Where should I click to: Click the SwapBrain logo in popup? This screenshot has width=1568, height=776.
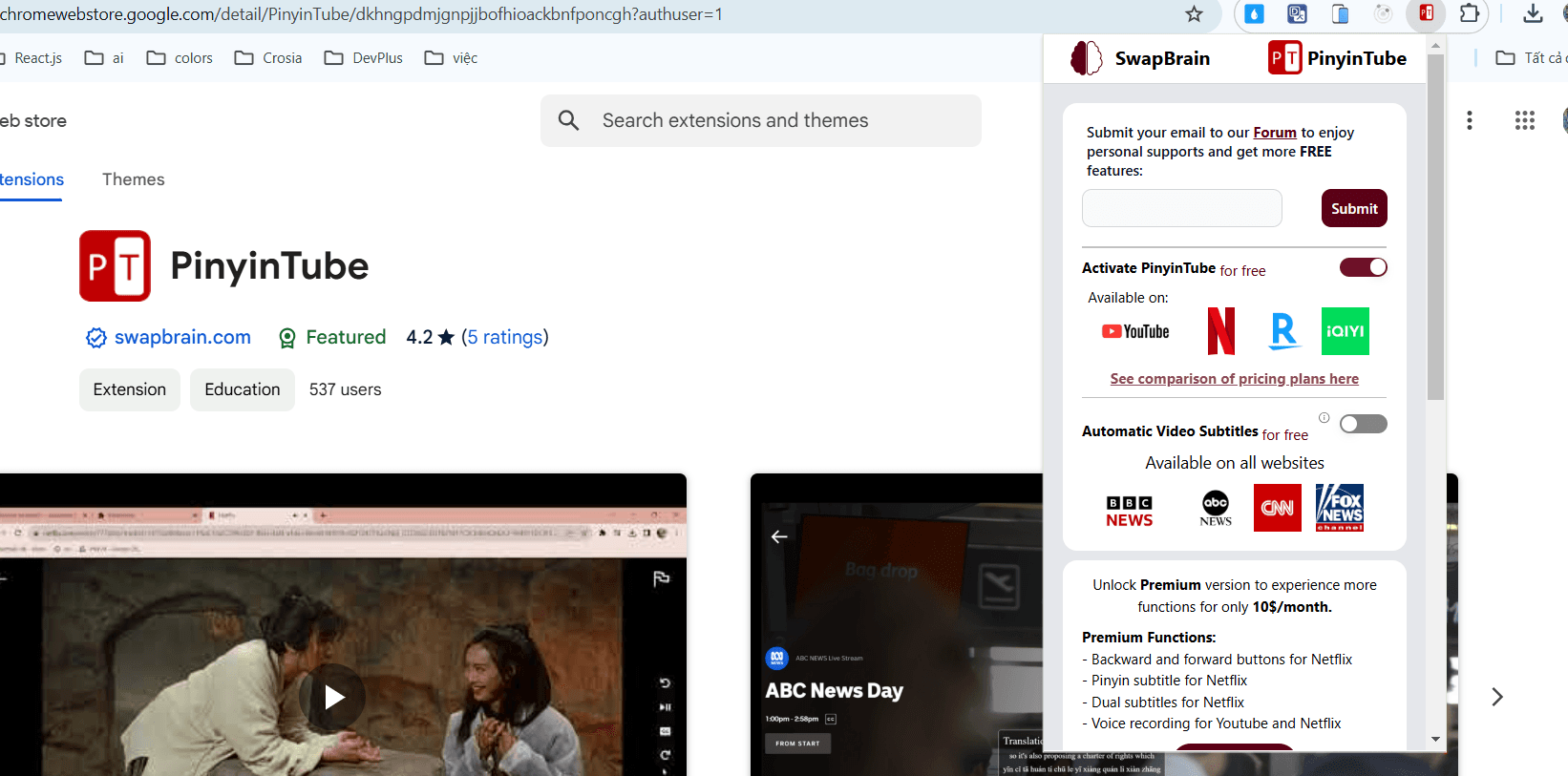point(1140,58)
